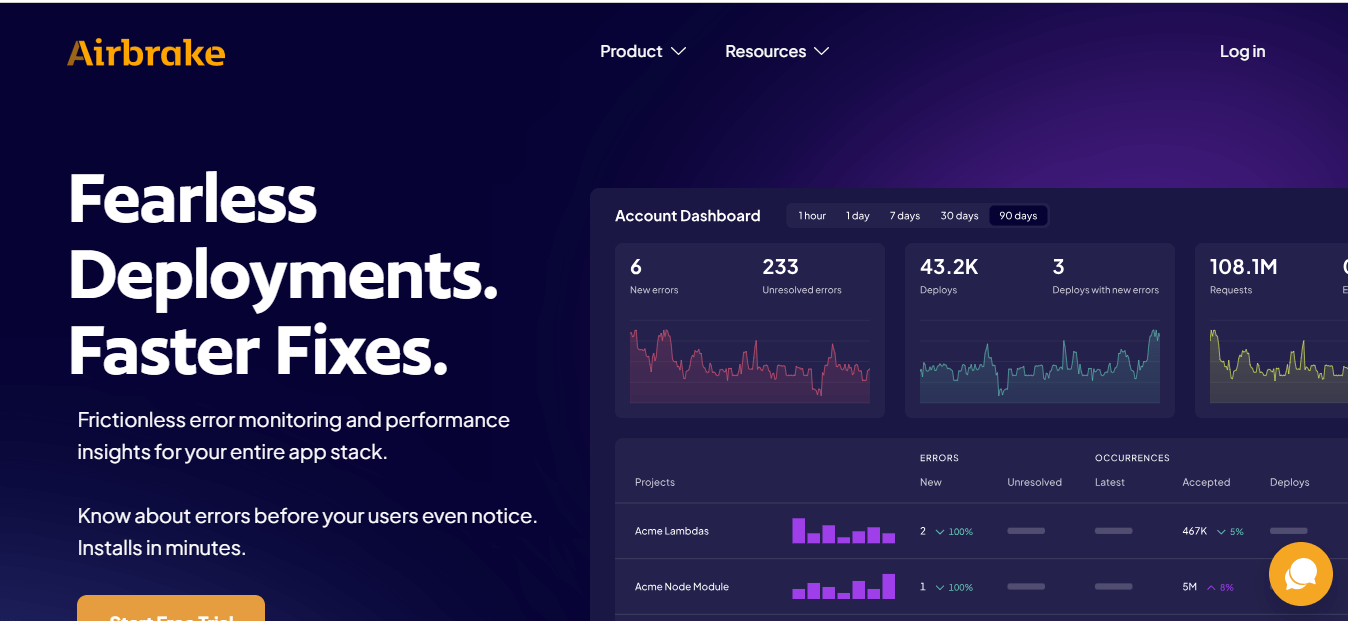
Task: Click the teal deploys line chart
Action: (1040, 362)
